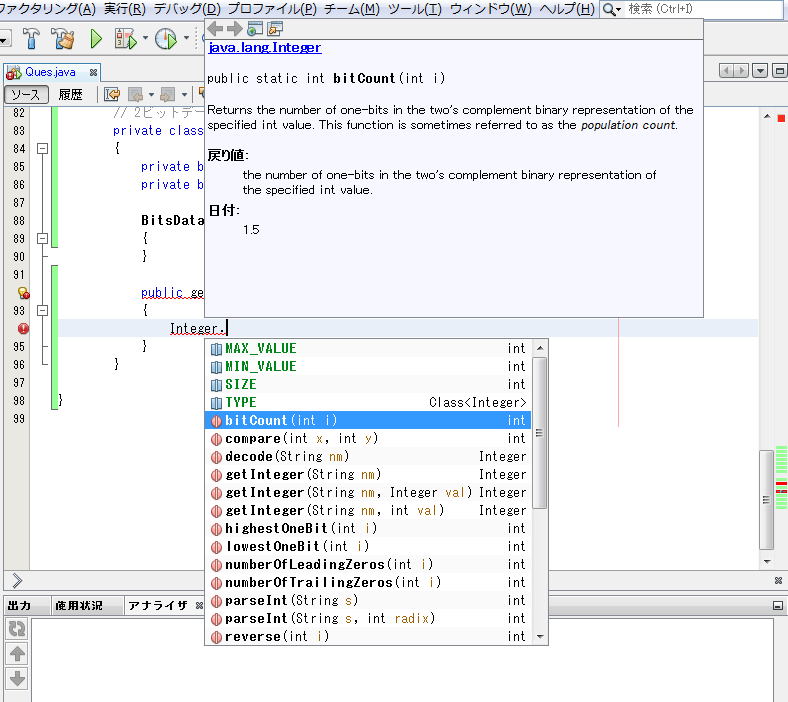Click the completion list scrollbar thumb
The image size is (788, 702).
[540, 433]
